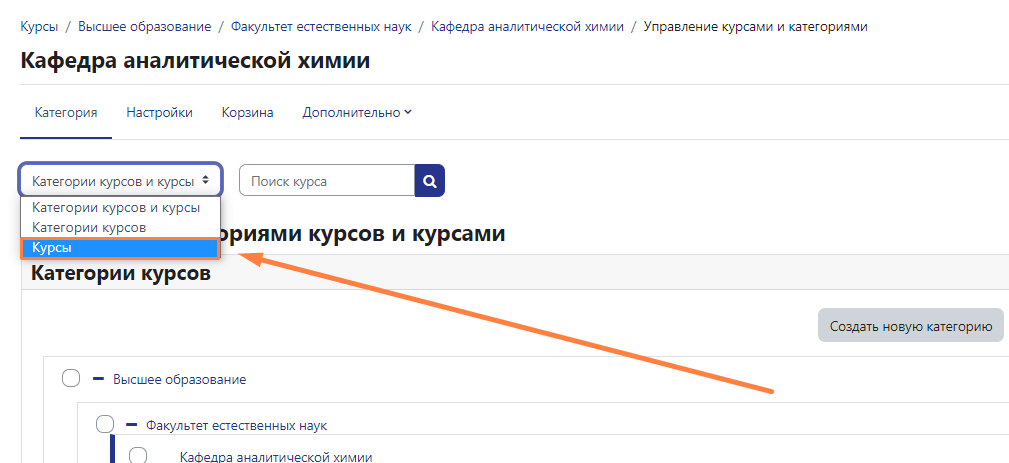The image size is (1009, 463).
Task: Tick the checkbox beside Высшее образование
Action: click(70, 378)
